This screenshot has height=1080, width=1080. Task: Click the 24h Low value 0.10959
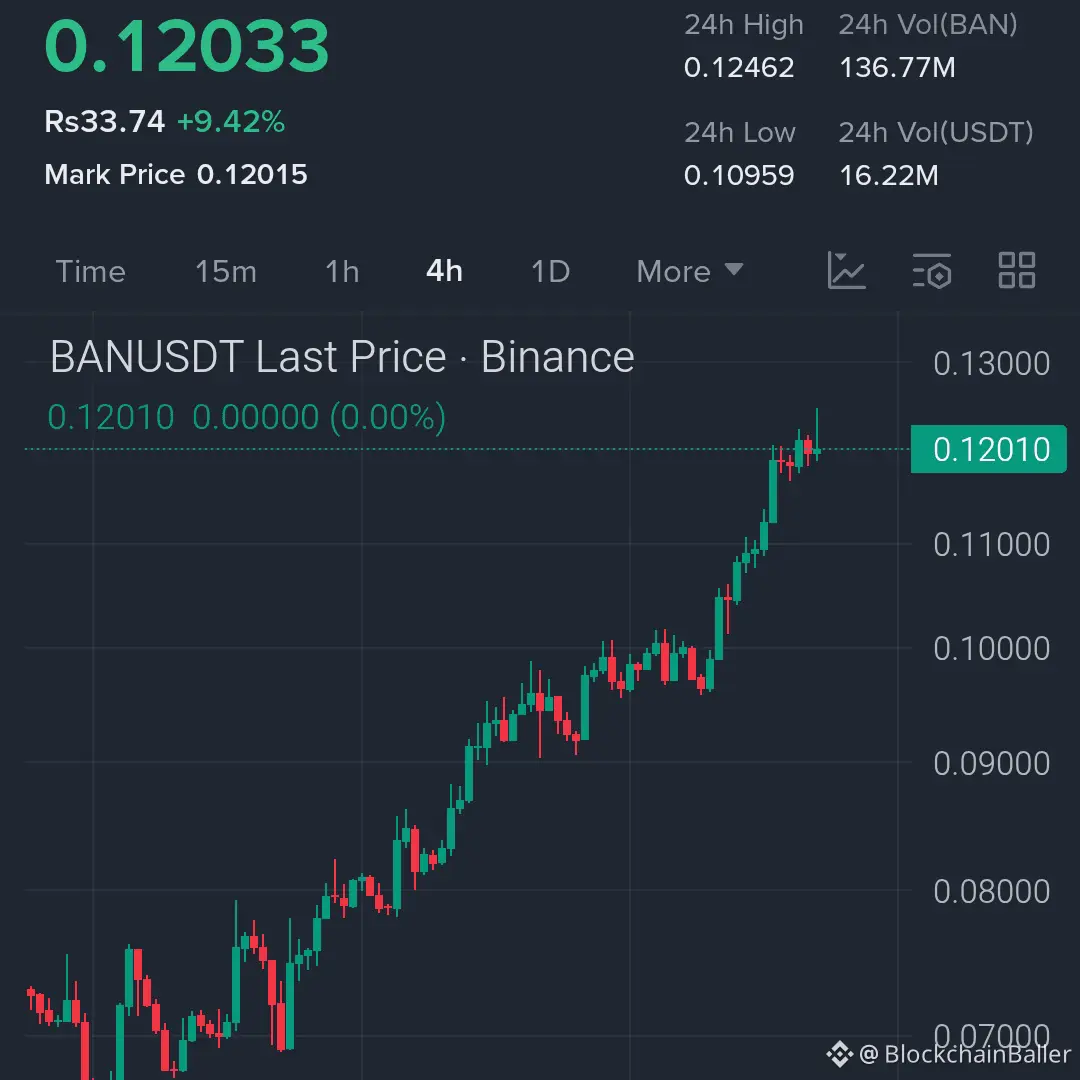coord(738,176)
